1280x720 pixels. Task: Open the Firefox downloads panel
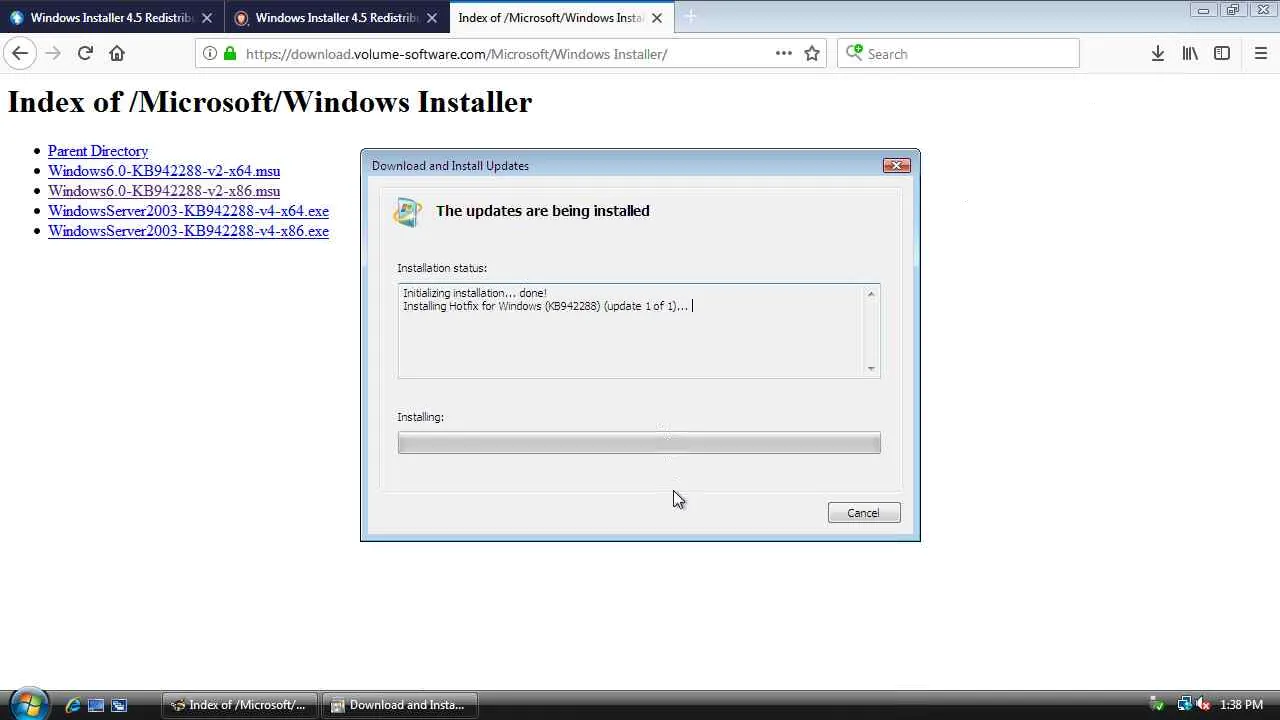pyautogui.click(x=1157, y=53)
